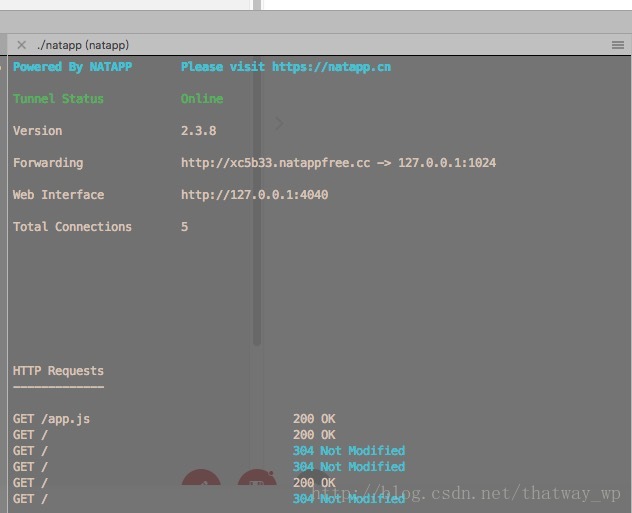Image resolution: width=632 pixels, height=513 pixels.
Task: Click the 127.0.0.1:1024 forwarding target
Action: click(447, 163)
